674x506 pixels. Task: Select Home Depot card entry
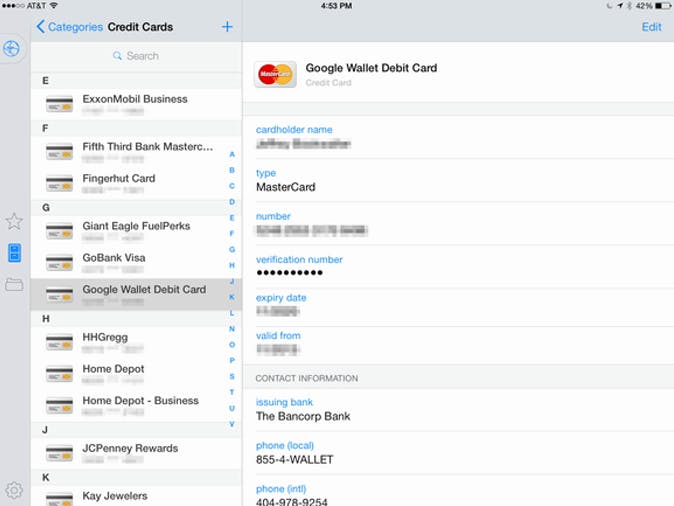click(x=136, y=374)
